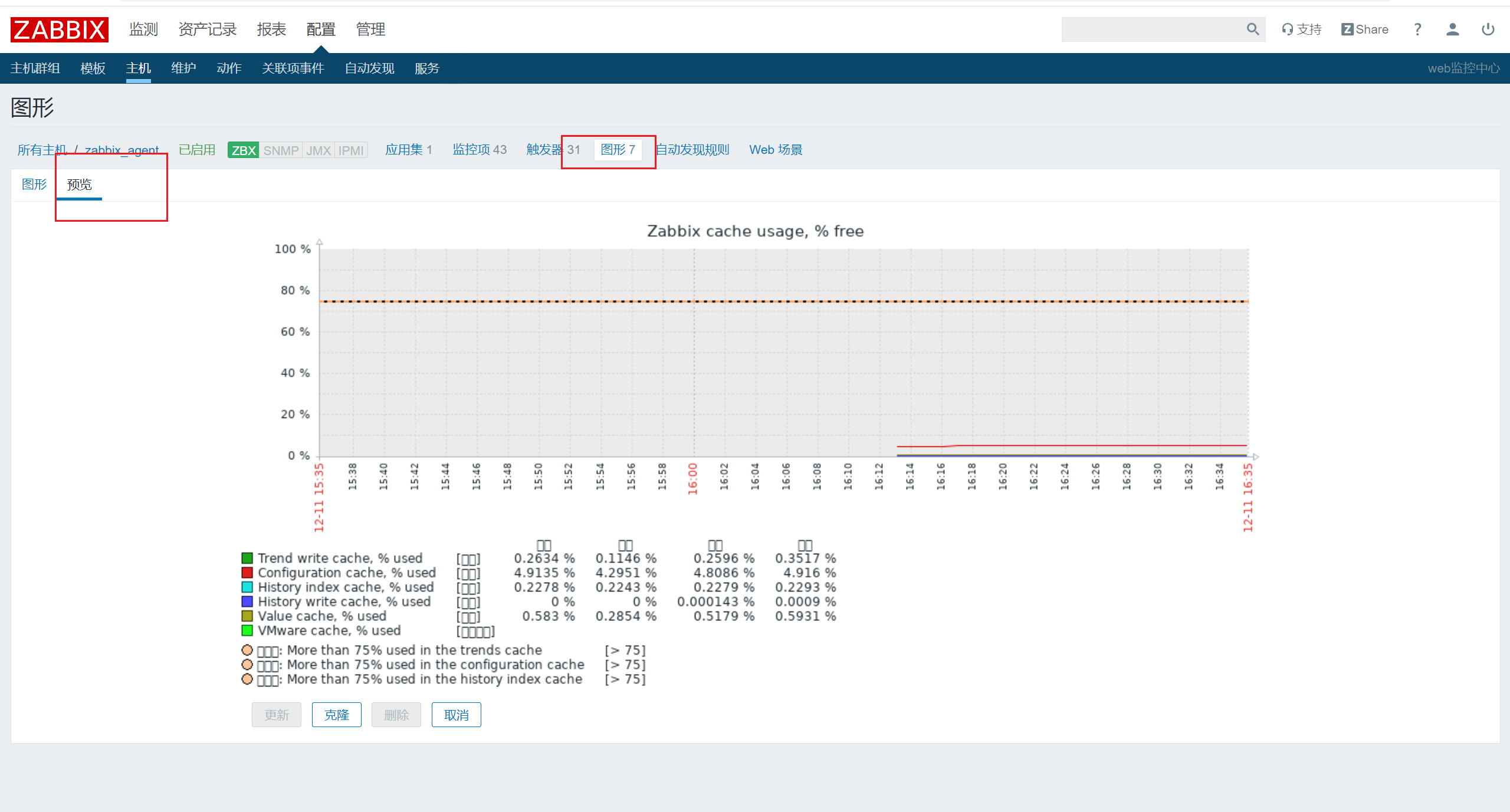The height and width of the screenshot is (812, 1510).
Task: Click the 16:00 red time label
Action: click(x=692, y=479)
